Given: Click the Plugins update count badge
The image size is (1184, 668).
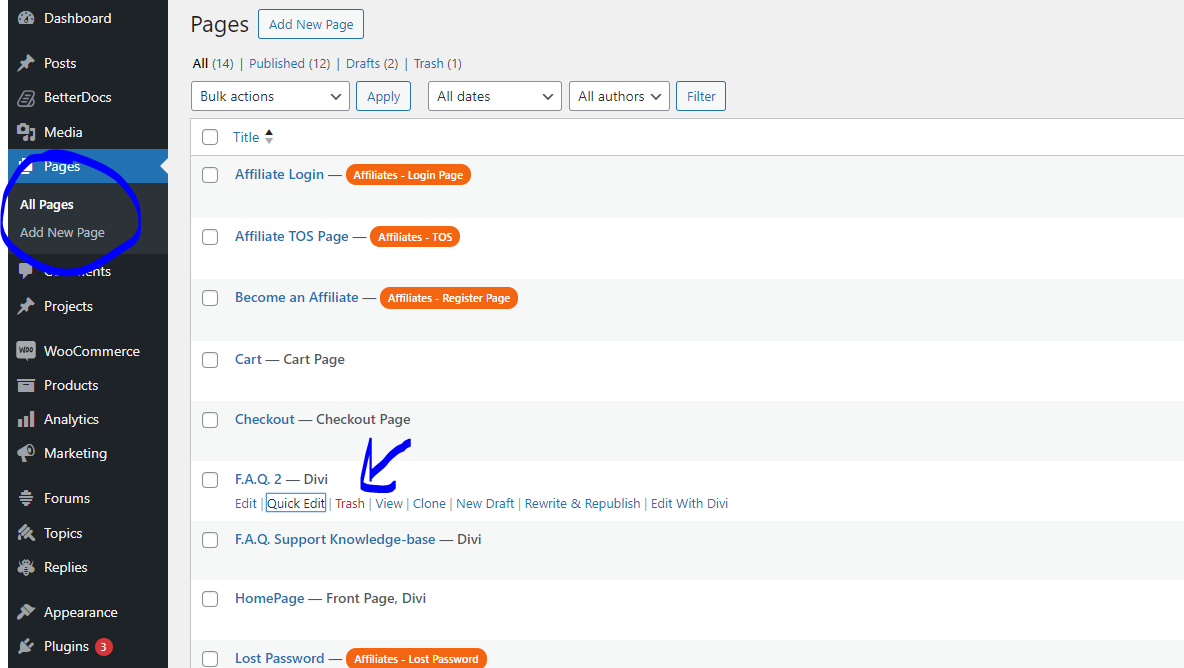Looking at the screenshot, I should pyautogui.click(x=103, y=647).
